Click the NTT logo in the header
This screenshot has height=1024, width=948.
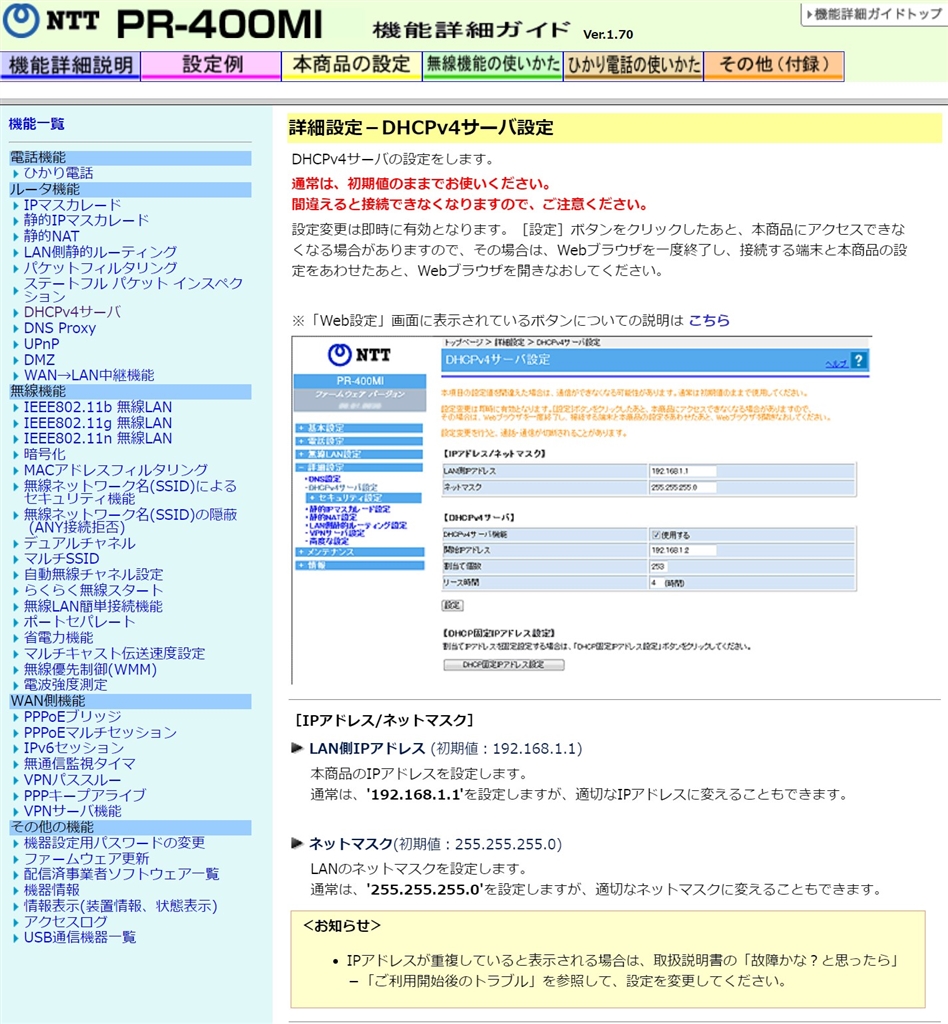click(x=51, y=21)
